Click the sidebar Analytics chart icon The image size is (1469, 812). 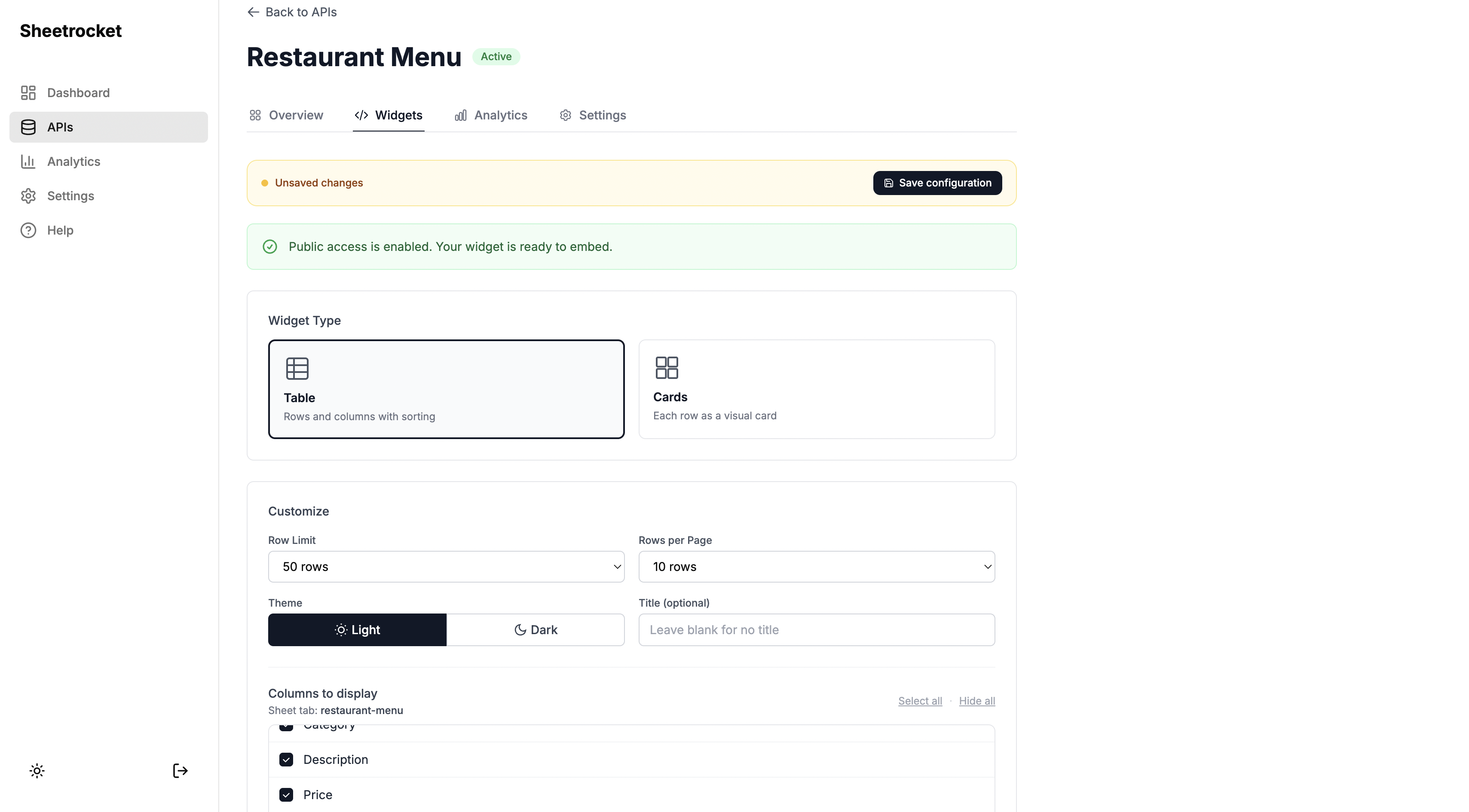click(28, 162)
